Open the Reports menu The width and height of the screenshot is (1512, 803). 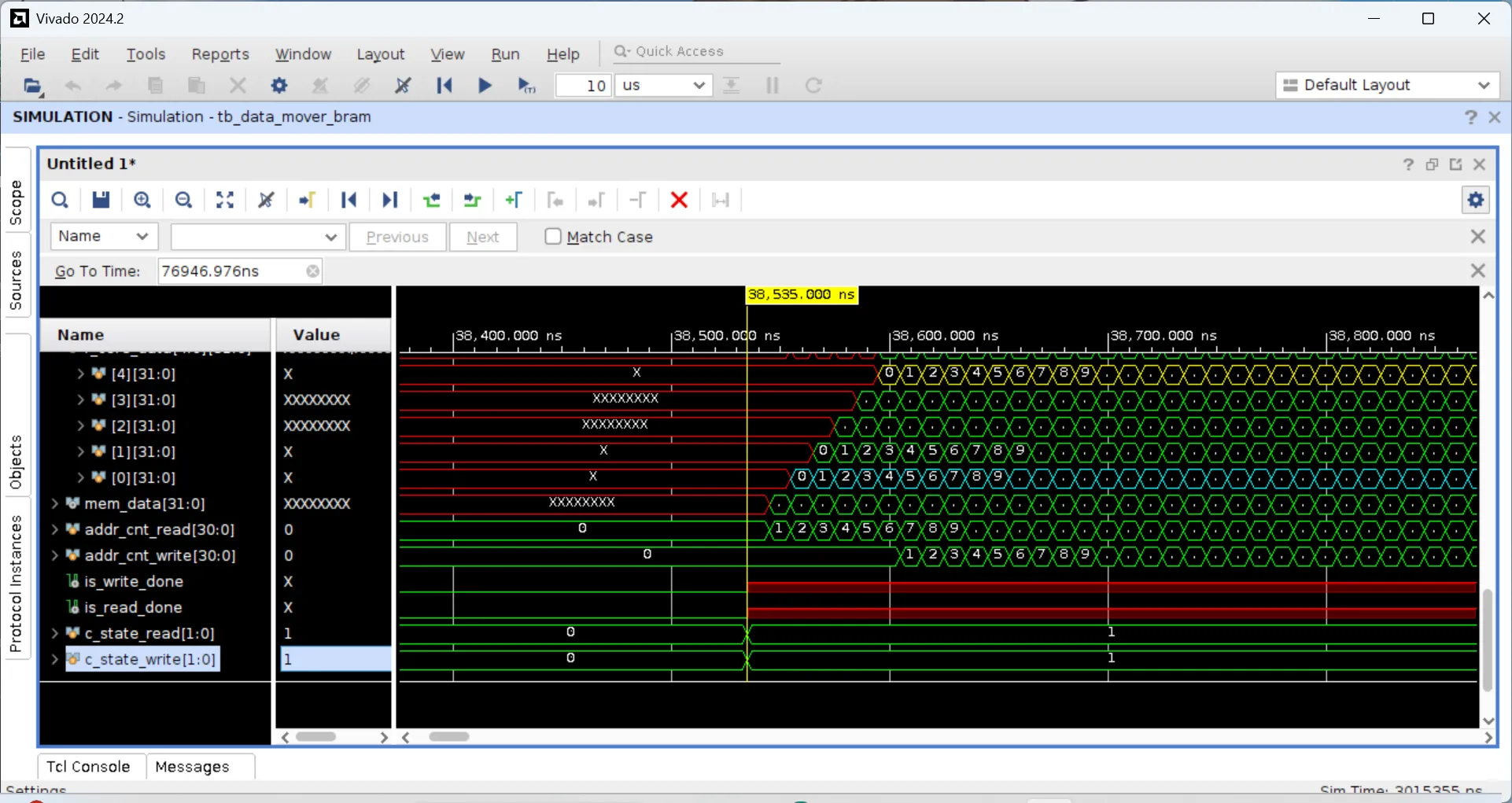[x=220, y=54]
